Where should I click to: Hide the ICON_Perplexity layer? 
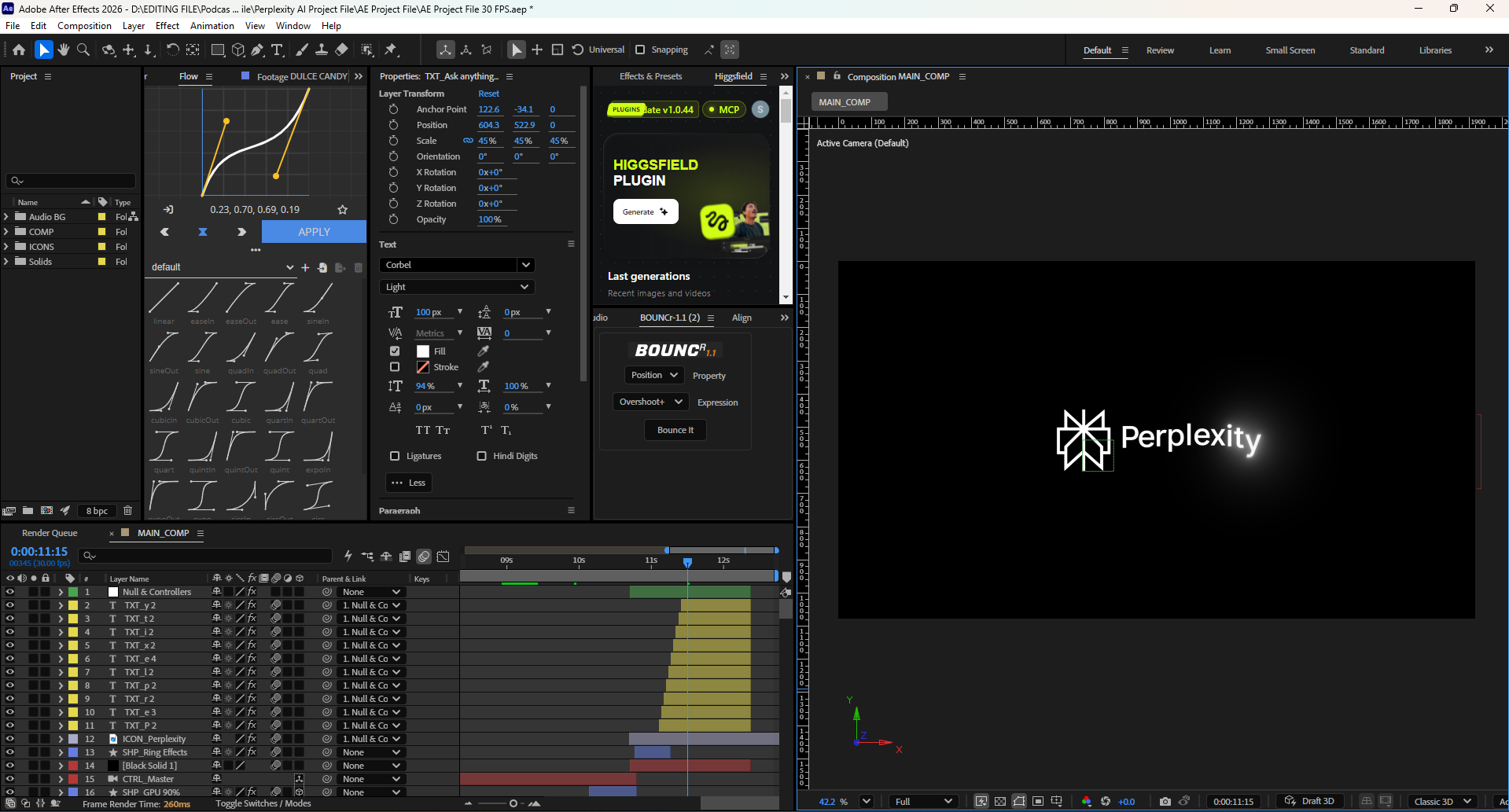tap(9, 739)
